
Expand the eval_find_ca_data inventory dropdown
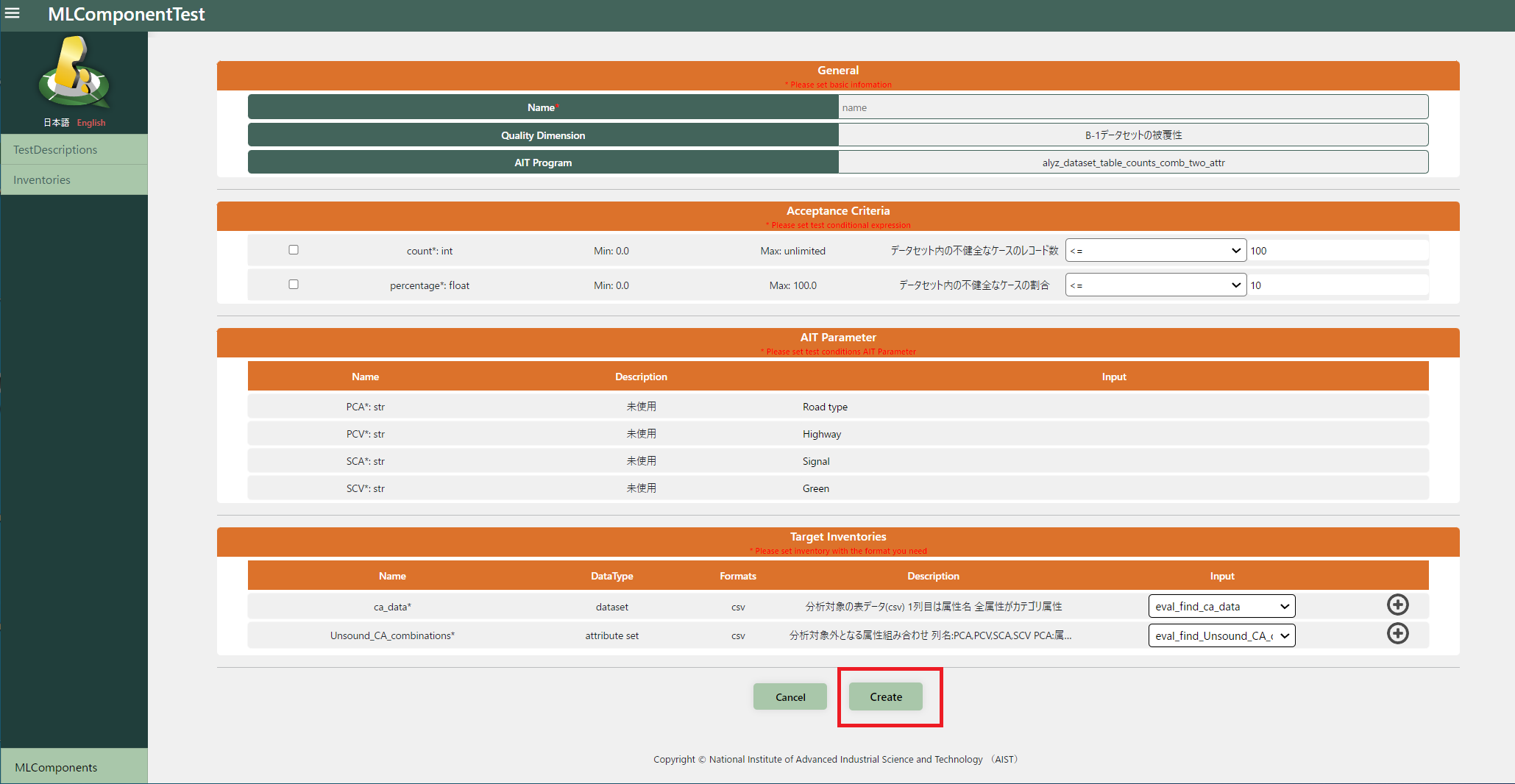point(1221,606)
